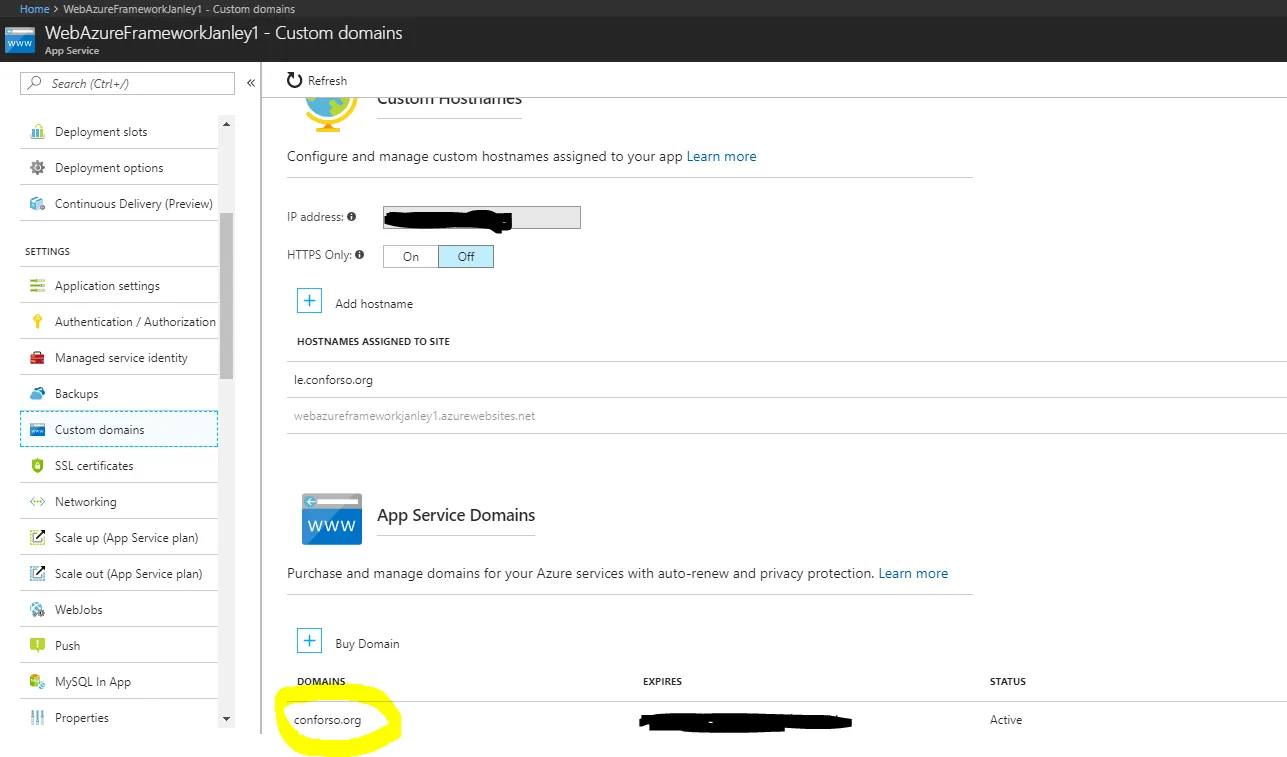Screen dimensions: 1287x757
Task: Set HTTPS Only to Off
Action: (x=466, y=257)
